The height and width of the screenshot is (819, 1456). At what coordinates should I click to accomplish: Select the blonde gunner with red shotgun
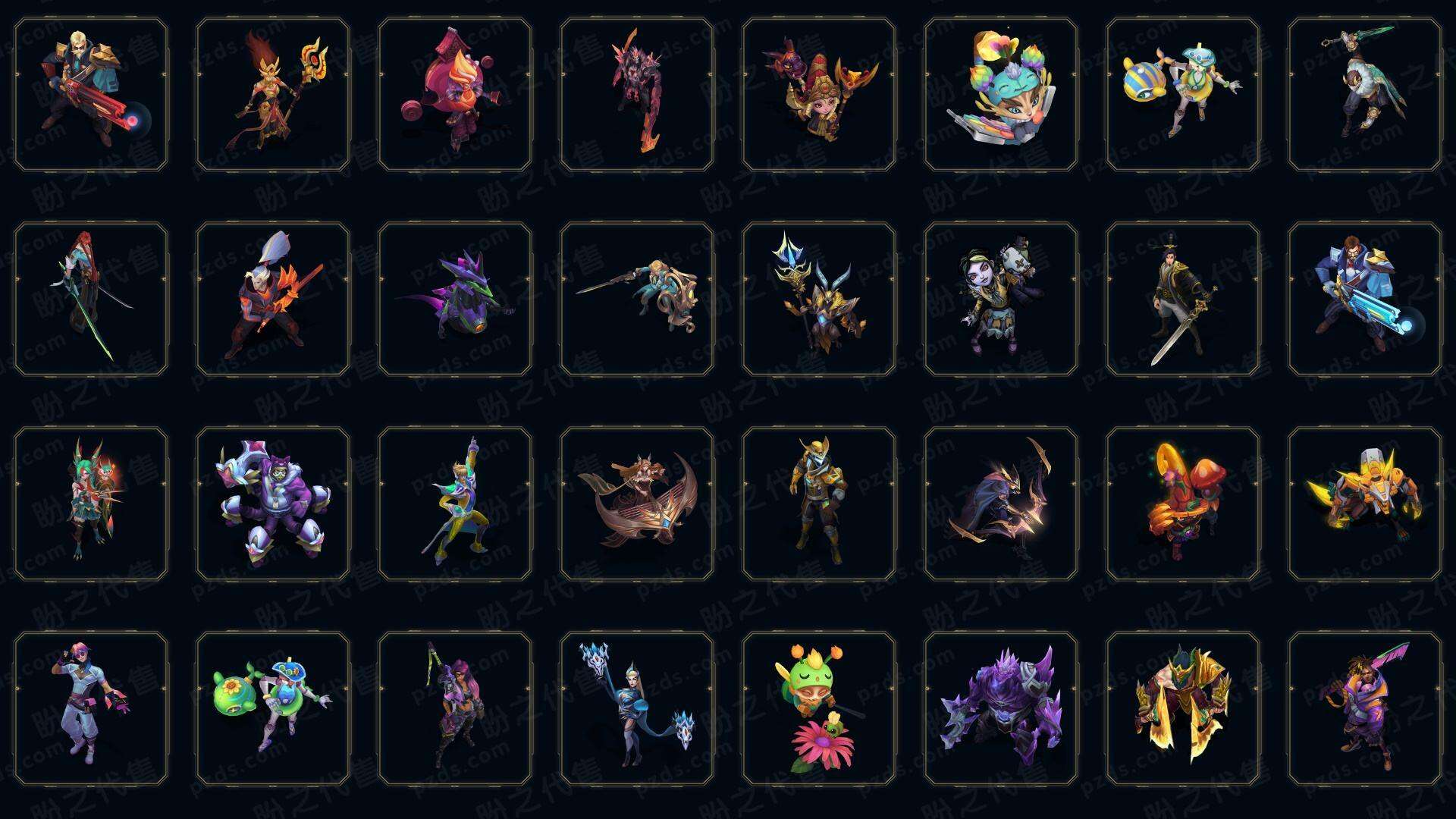[x=91, y=95]
